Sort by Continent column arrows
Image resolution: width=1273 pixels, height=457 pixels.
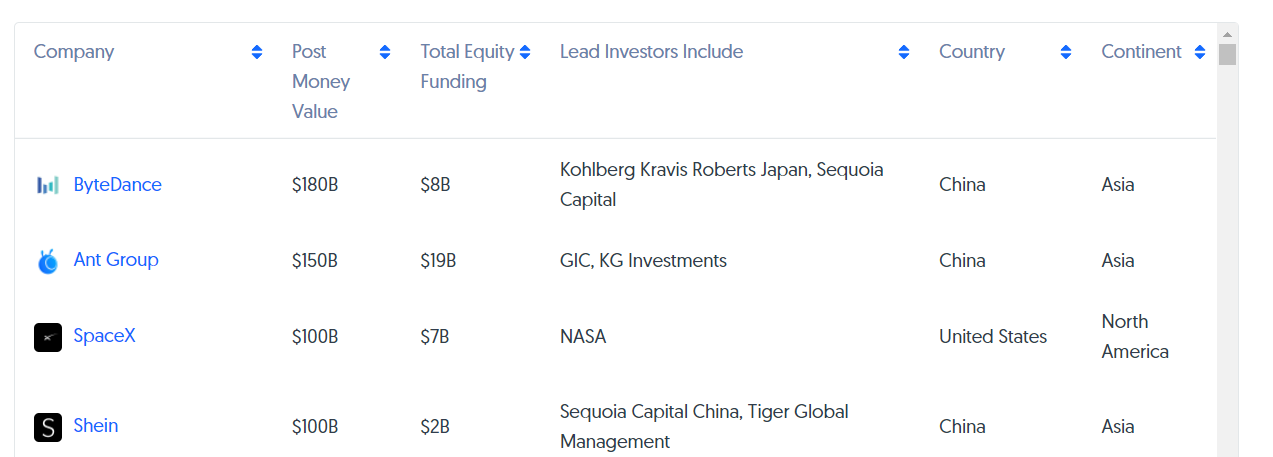tap(1200, 52)
